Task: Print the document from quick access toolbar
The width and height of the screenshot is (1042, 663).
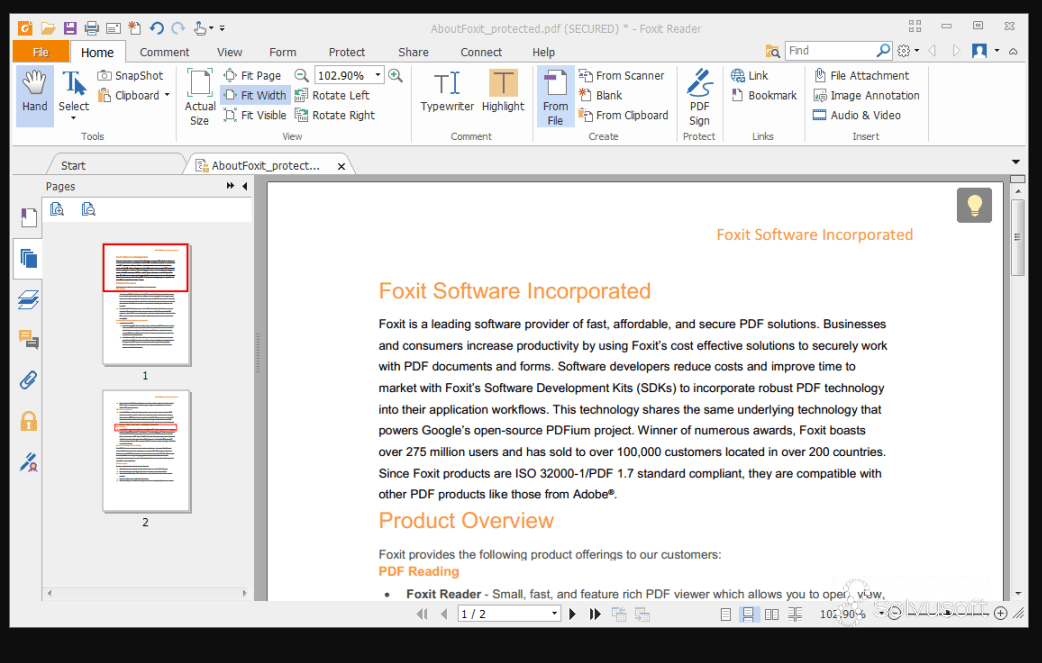Action: tap(92, 28)
